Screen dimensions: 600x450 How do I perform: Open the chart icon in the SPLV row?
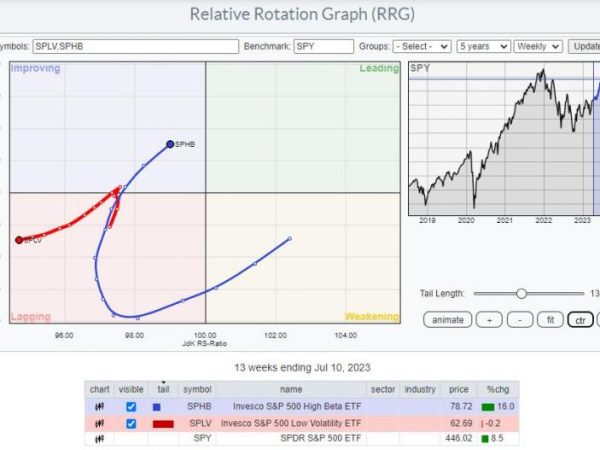coord(99,424)
